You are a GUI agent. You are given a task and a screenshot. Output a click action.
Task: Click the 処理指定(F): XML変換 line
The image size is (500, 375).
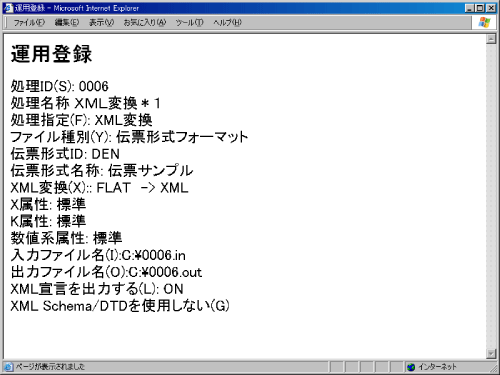82,120
